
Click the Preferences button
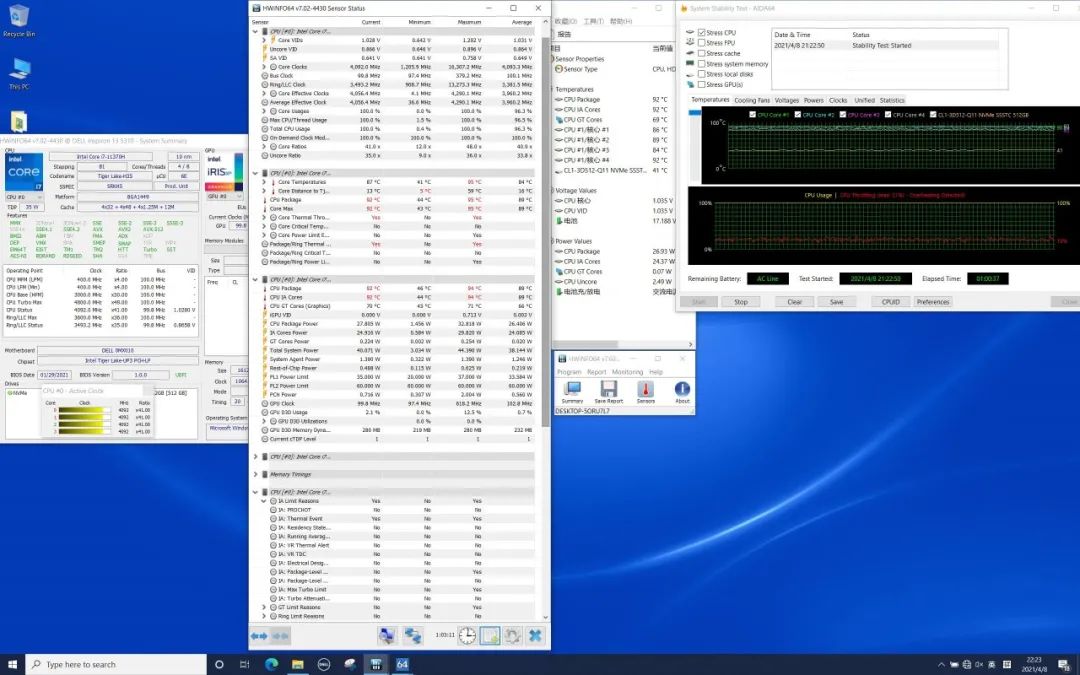[x=932, y=301]
